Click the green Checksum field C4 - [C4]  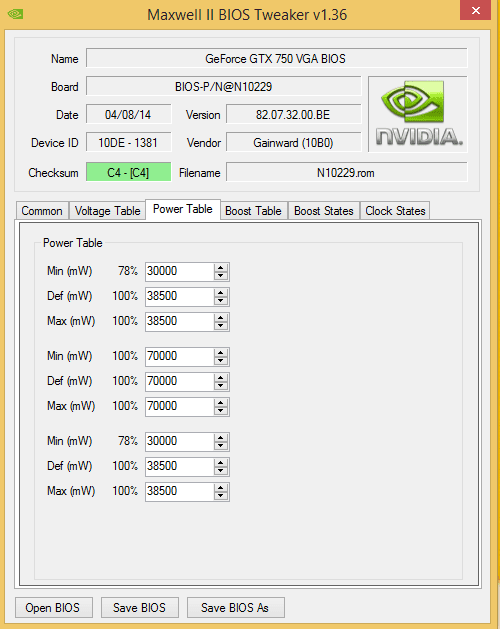pos(128,172)
